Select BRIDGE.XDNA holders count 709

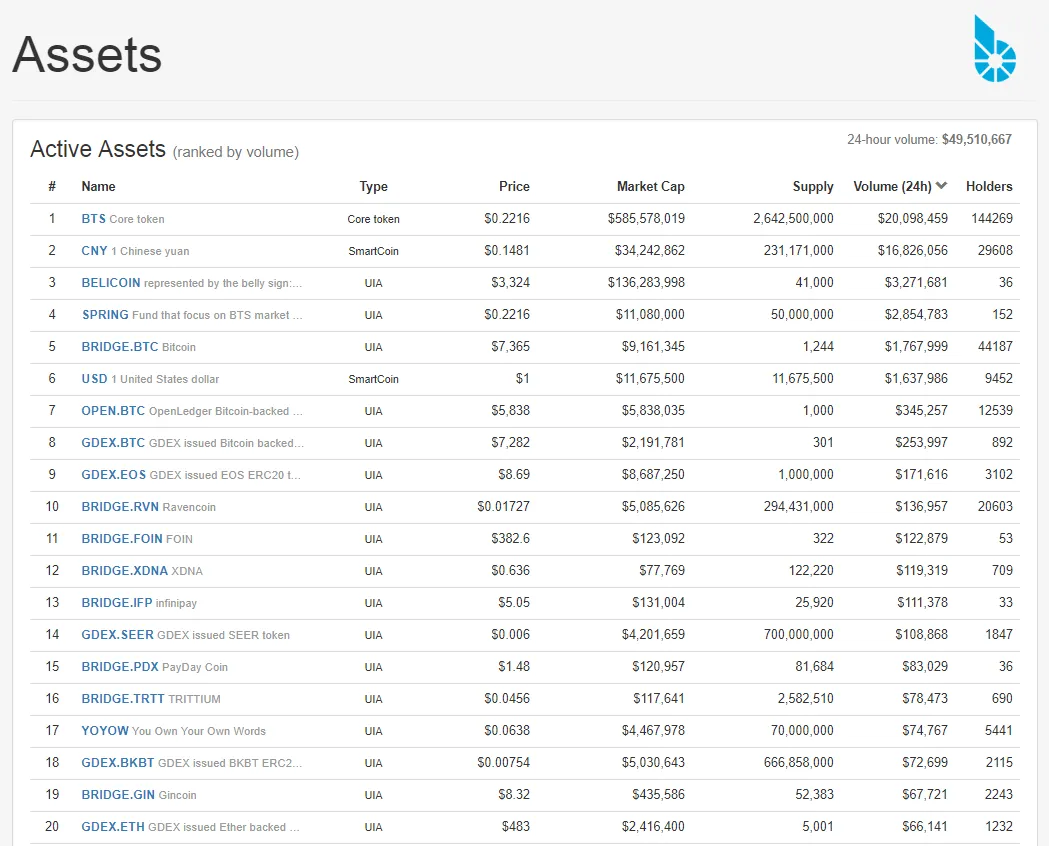tap(1002, 571)
